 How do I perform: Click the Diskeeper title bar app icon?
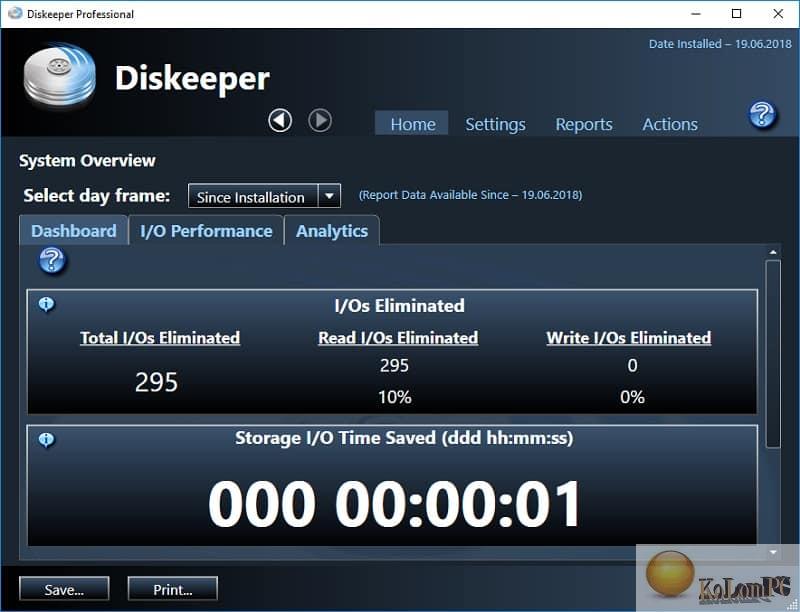[15, 14]
